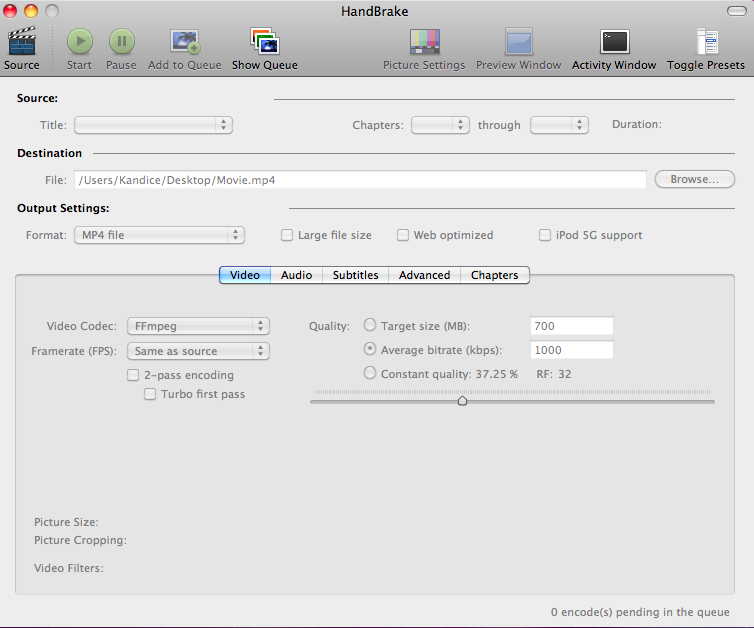Click the "Video Filters:" label
The image size is (754, 628).
(69, 568)
